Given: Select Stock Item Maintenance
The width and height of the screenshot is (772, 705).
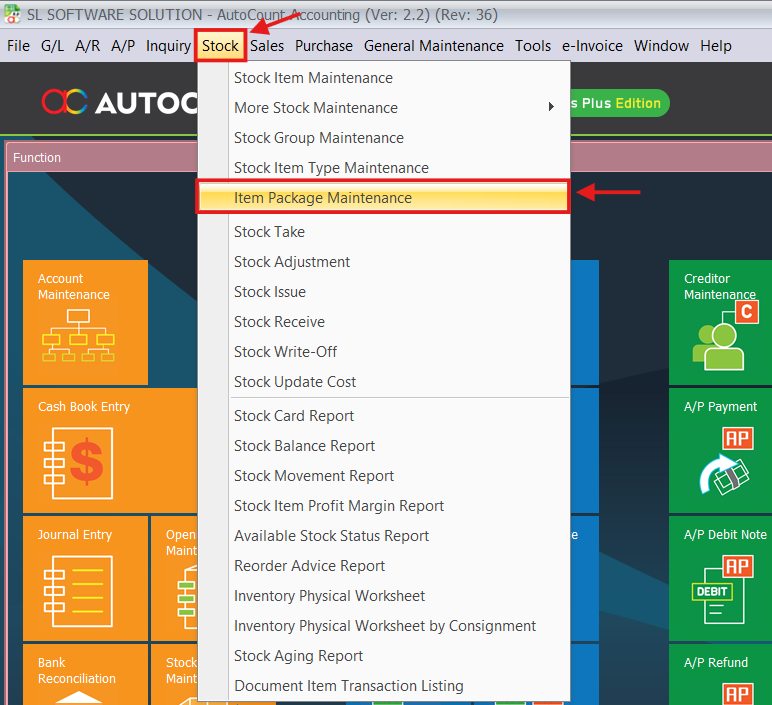Looking at the screenshot, I should click(x=384, y=78).
